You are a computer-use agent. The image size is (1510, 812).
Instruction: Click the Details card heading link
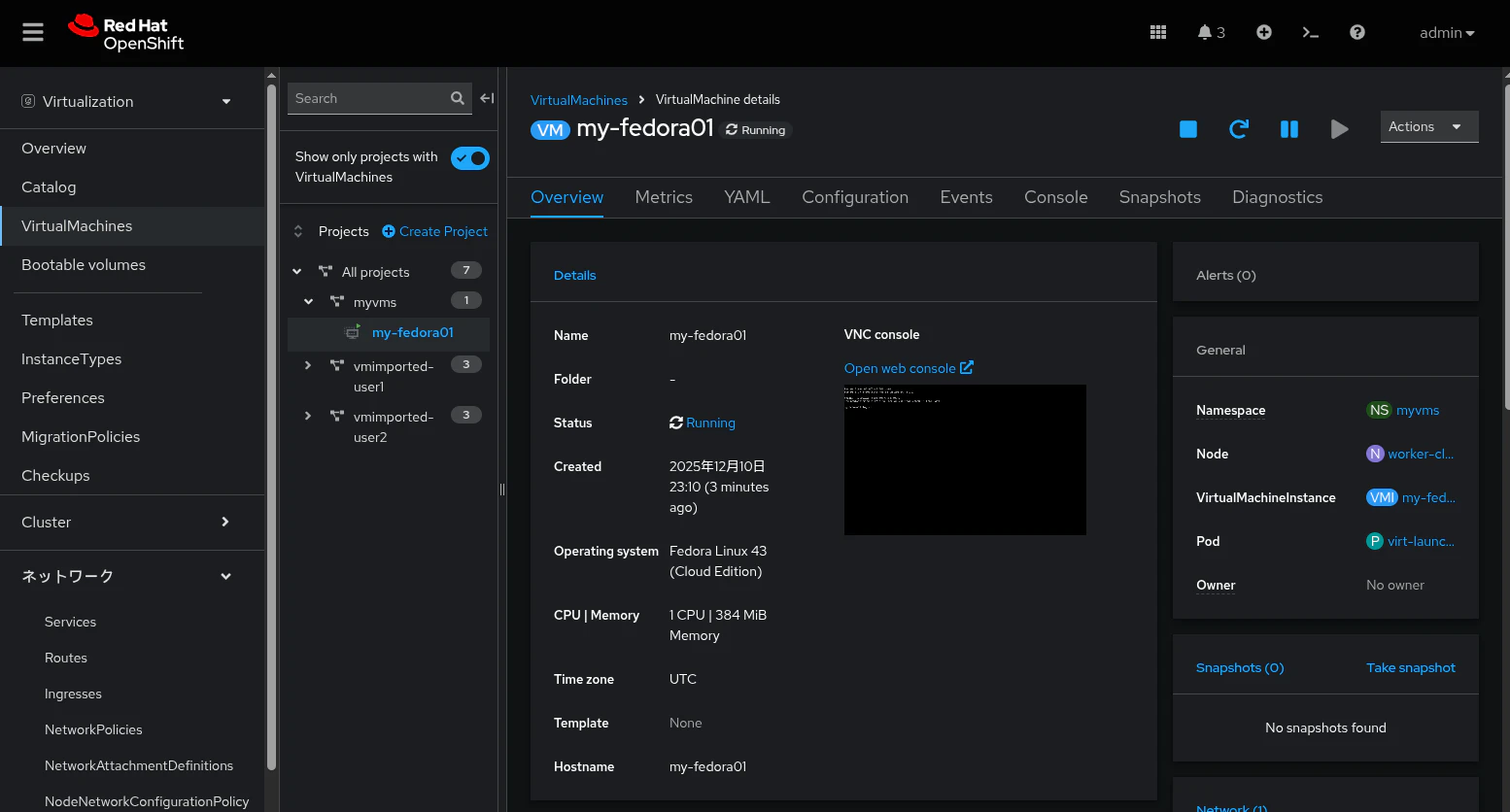tap(575, 275)
